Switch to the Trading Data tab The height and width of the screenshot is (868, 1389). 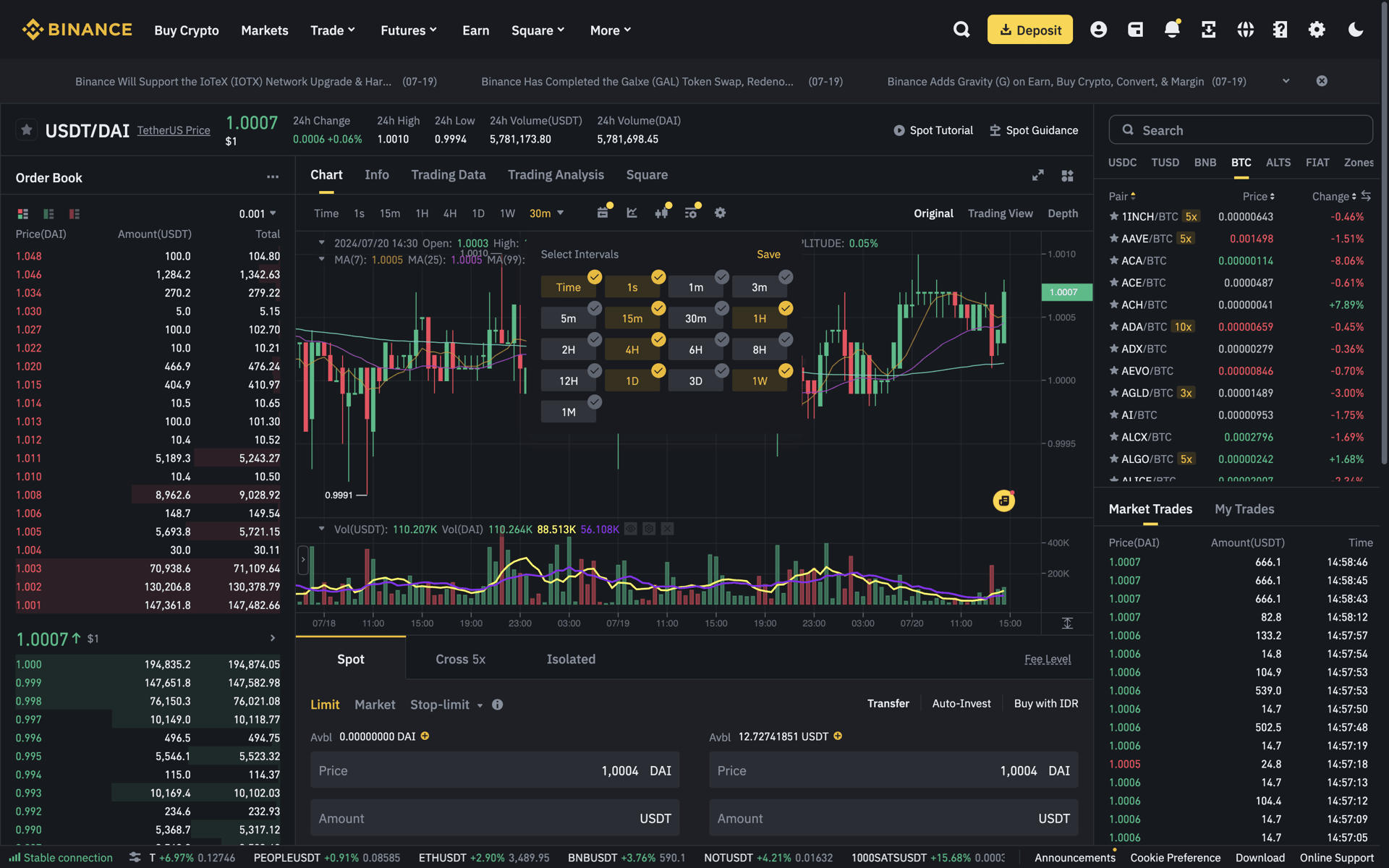tap(449, 175)
